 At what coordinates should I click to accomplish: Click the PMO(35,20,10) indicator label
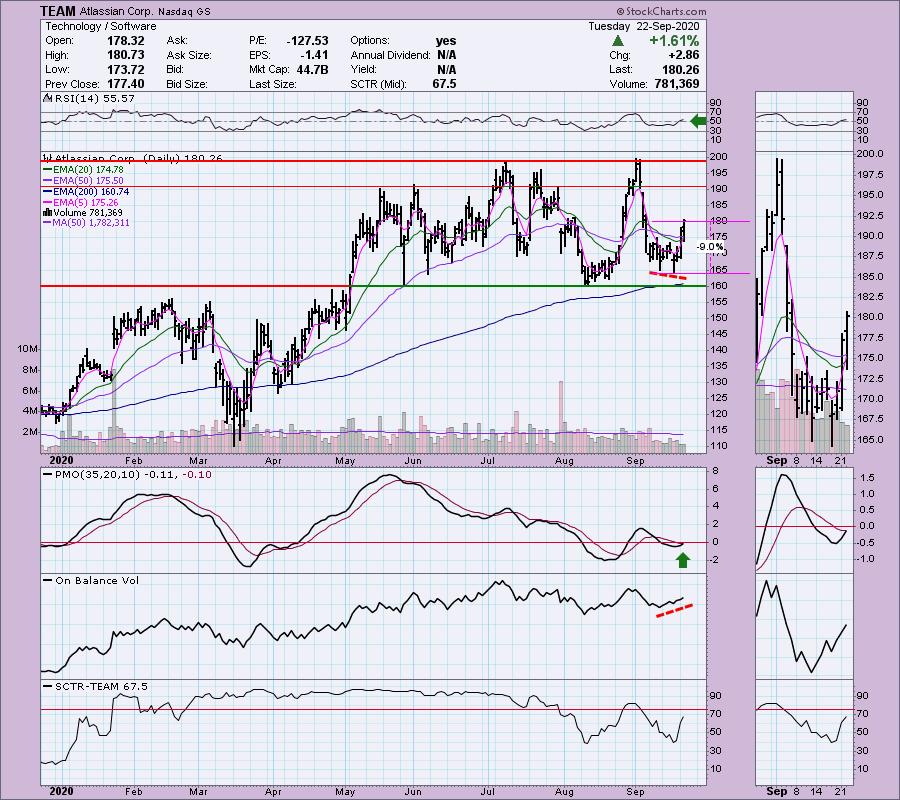[x=127, y=475]
